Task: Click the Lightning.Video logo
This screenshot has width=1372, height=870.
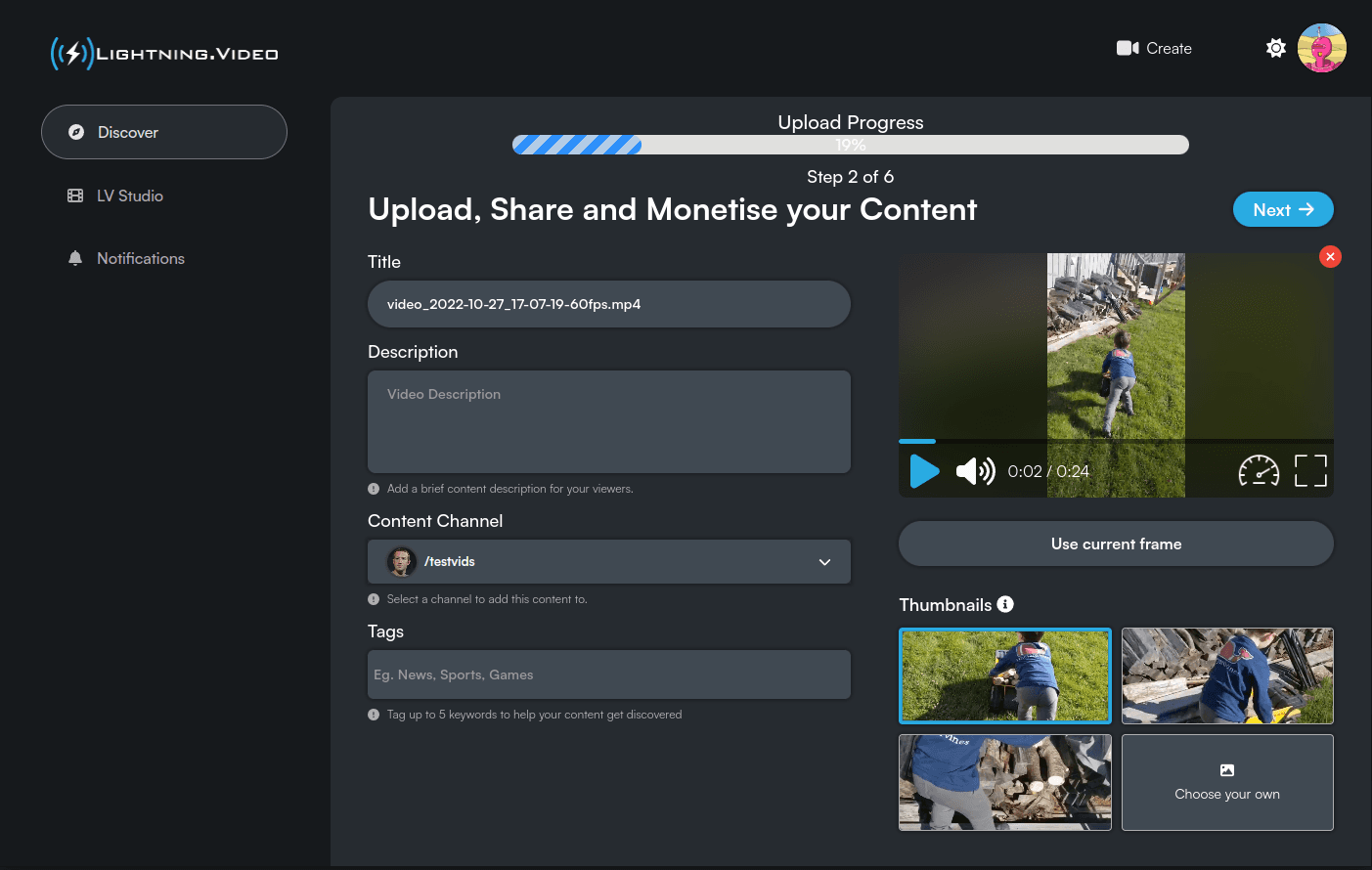Action: tap(162, 54)
